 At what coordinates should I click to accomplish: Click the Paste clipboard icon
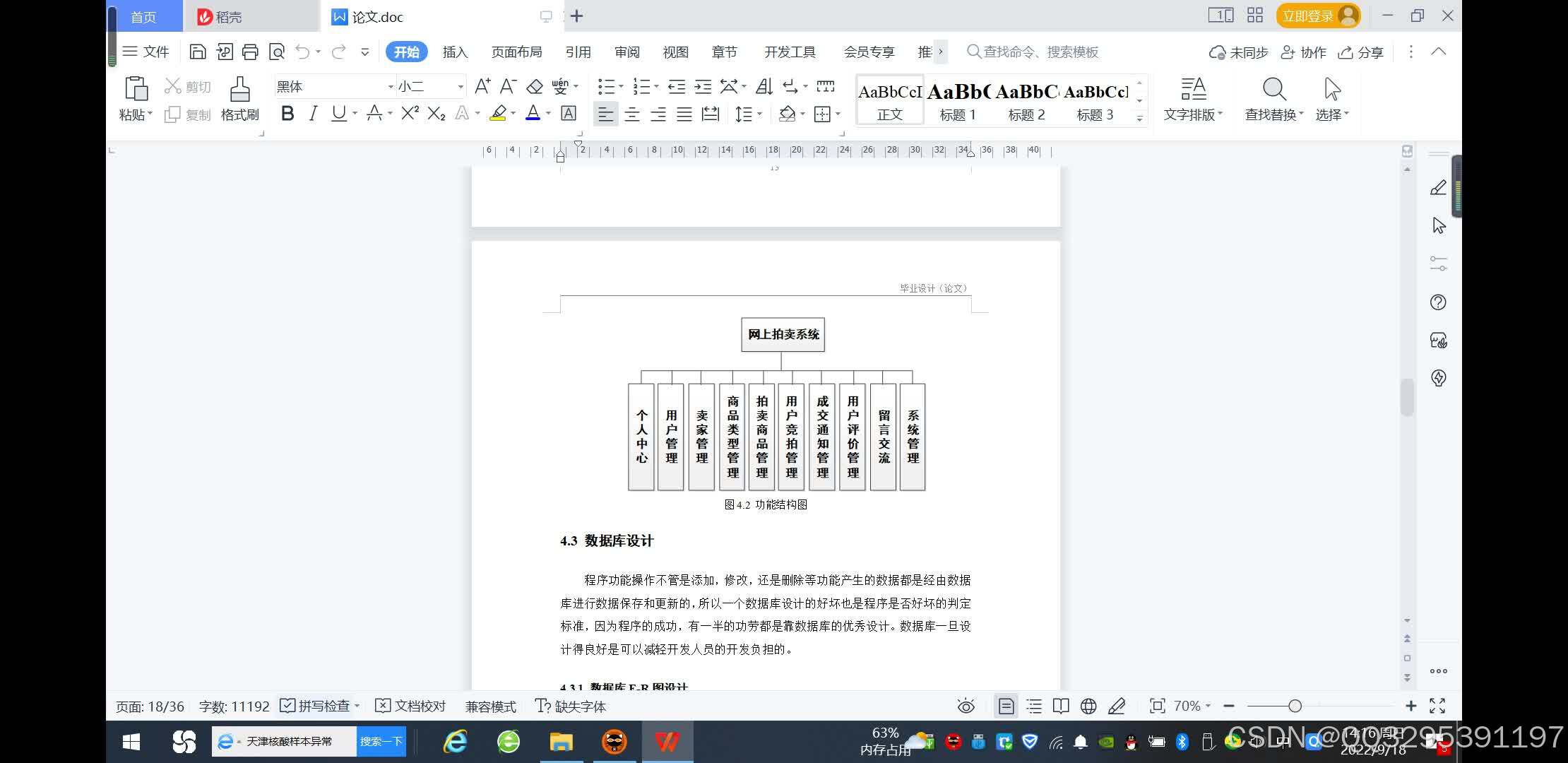point(136,89)
